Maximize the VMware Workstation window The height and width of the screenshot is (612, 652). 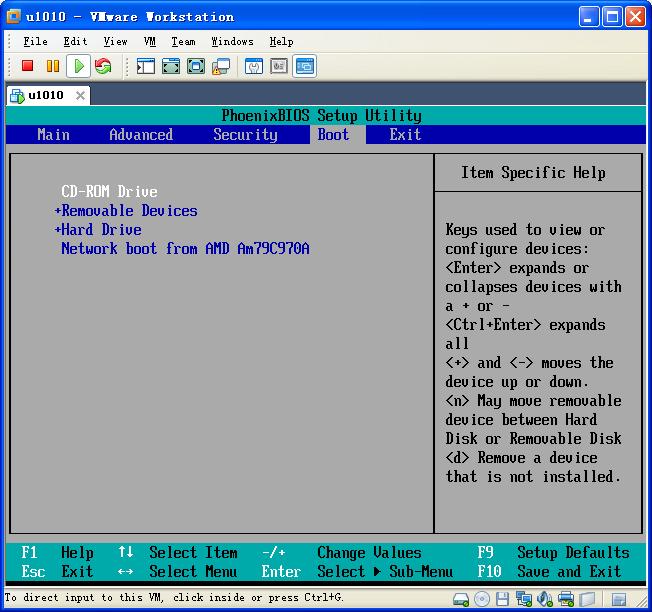(612, 17)
